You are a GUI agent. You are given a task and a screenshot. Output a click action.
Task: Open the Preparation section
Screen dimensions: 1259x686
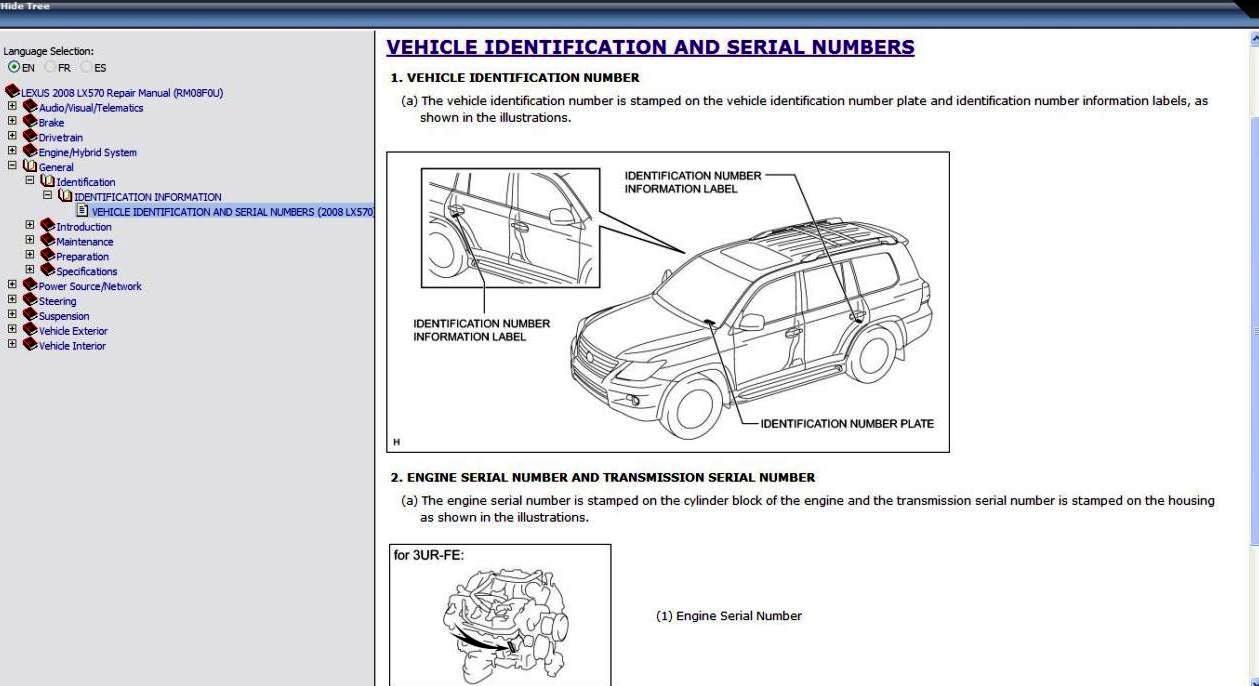(x=83, y=257)
